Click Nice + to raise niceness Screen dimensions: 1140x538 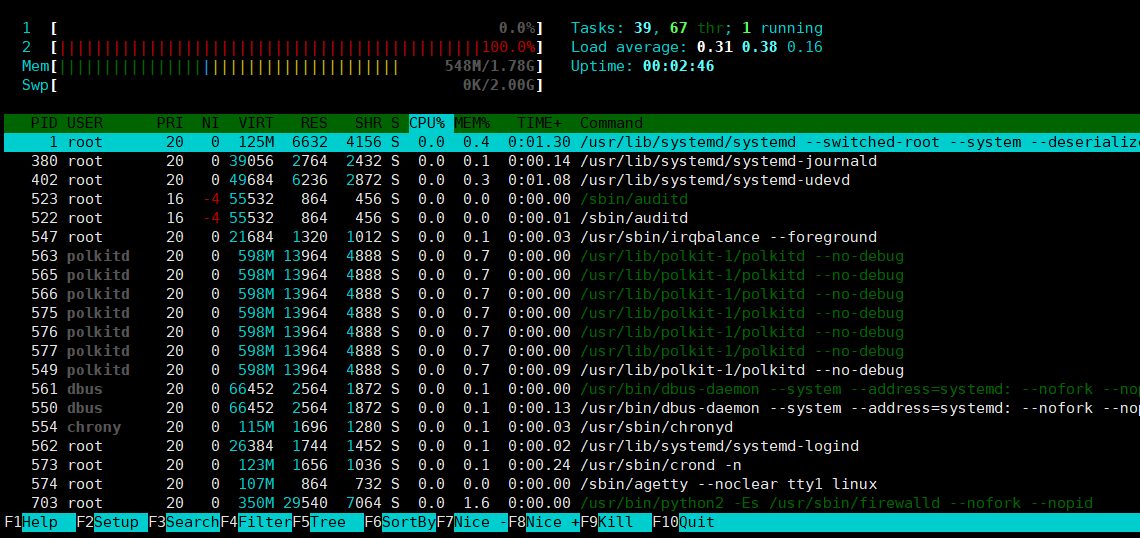pos(544,522)
